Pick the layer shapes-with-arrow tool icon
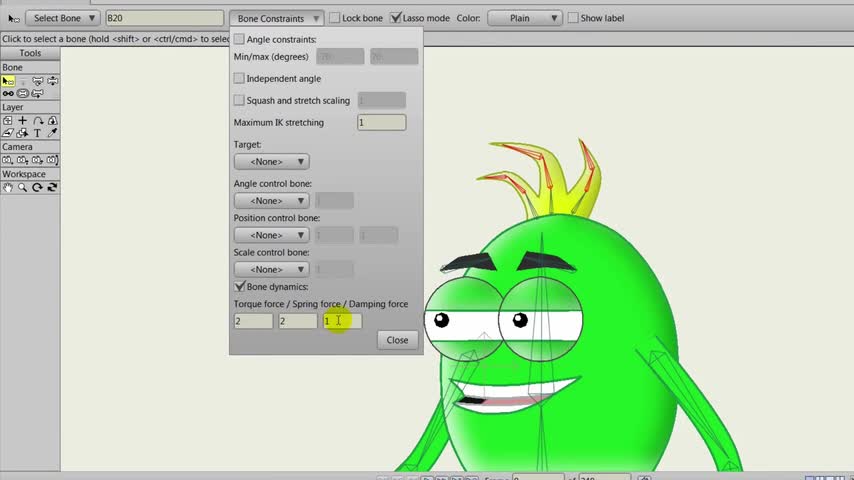The width and height of the screenshot is (854, 480). (23, 133)
